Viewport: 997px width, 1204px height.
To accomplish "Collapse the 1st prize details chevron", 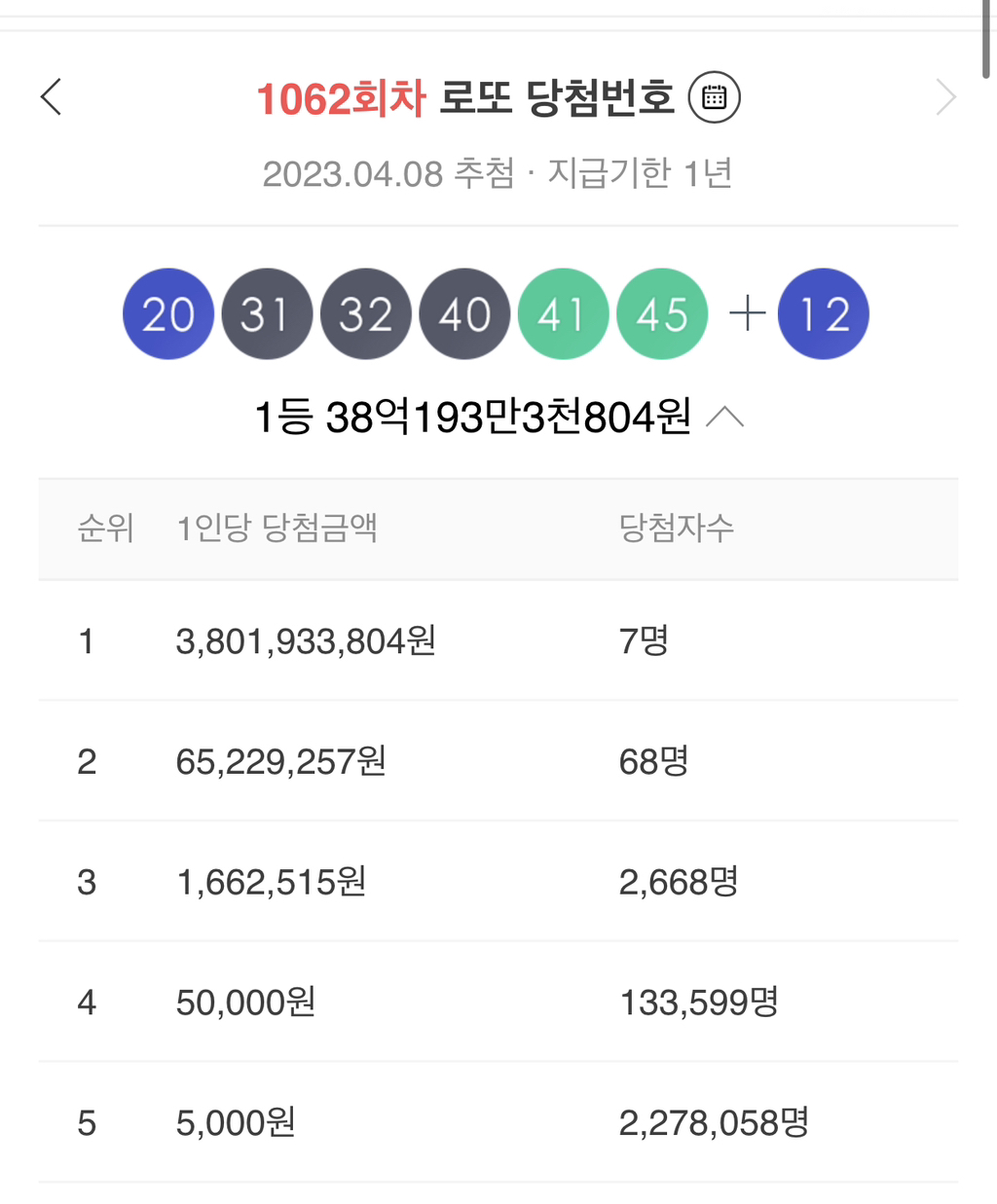I will (724, 418).
